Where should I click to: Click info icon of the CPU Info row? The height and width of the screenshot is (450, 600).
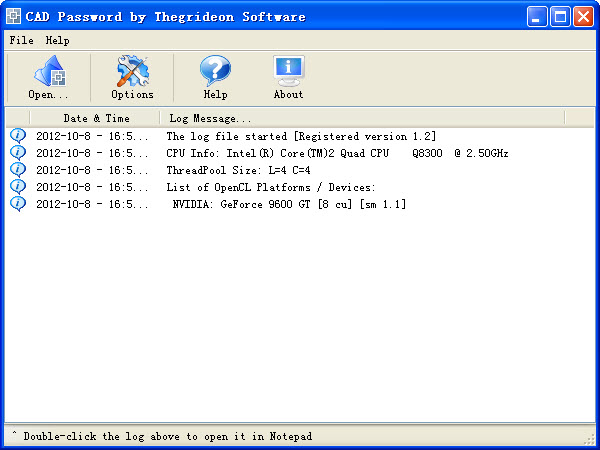tap(18, 153)
